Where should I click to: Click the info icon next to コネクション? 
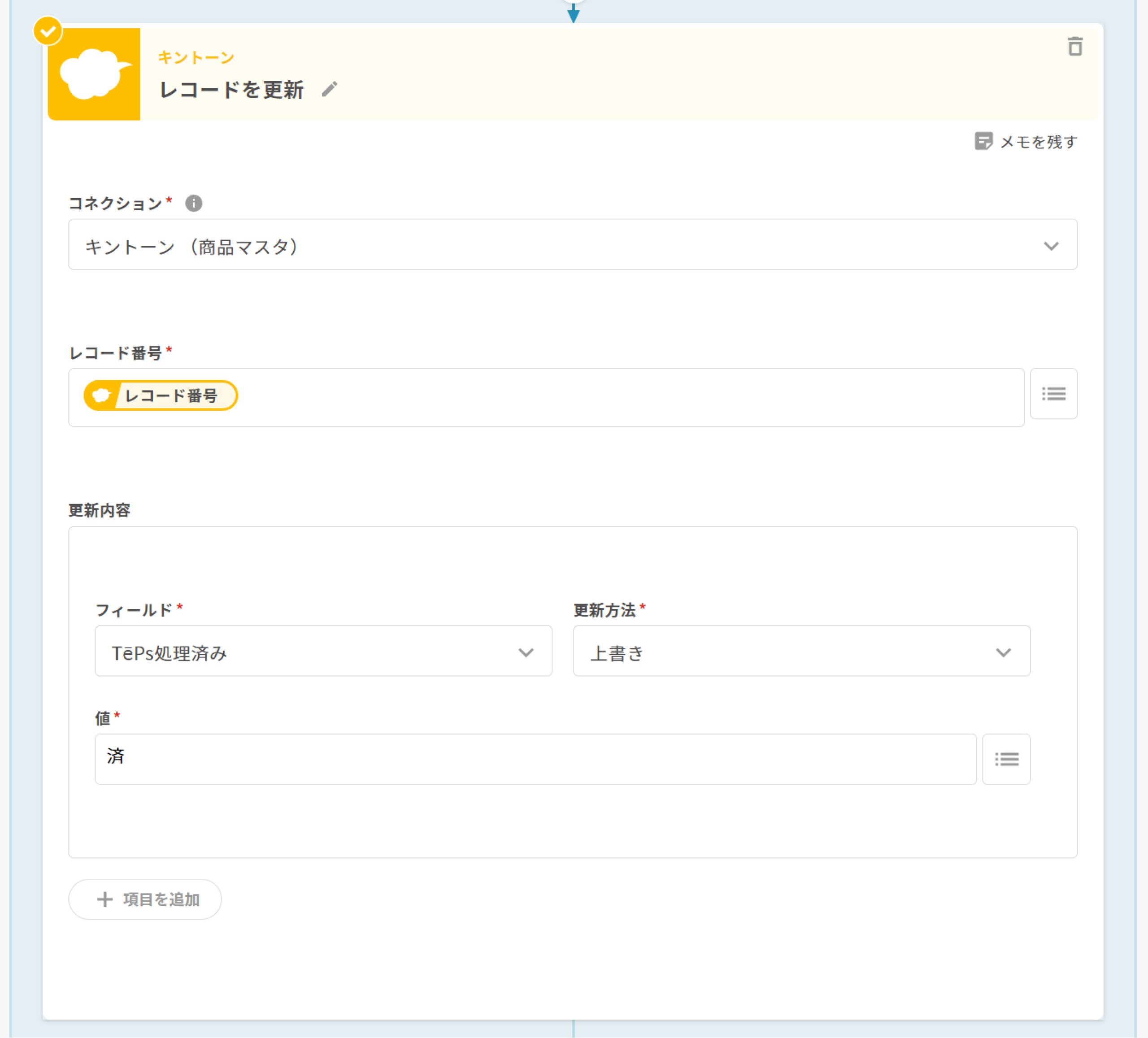click(x=194, y=203)
